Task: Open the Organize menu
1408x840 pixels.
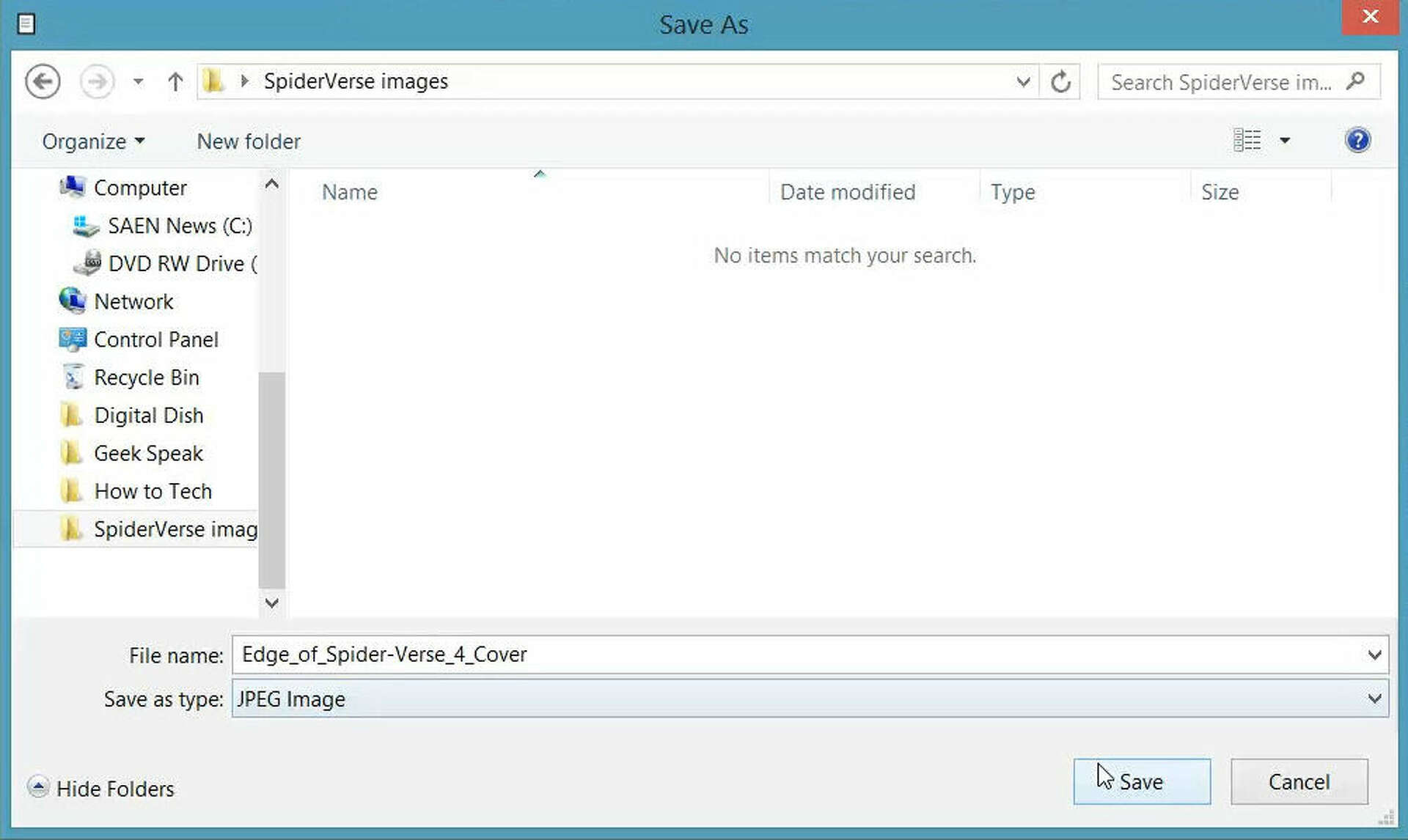Action: coord(92,141)
